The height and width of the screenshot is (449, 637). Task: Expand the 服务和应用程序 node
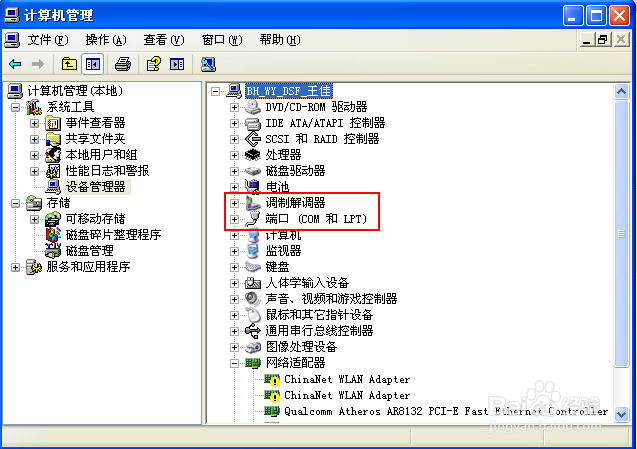[x=15, y=267]
